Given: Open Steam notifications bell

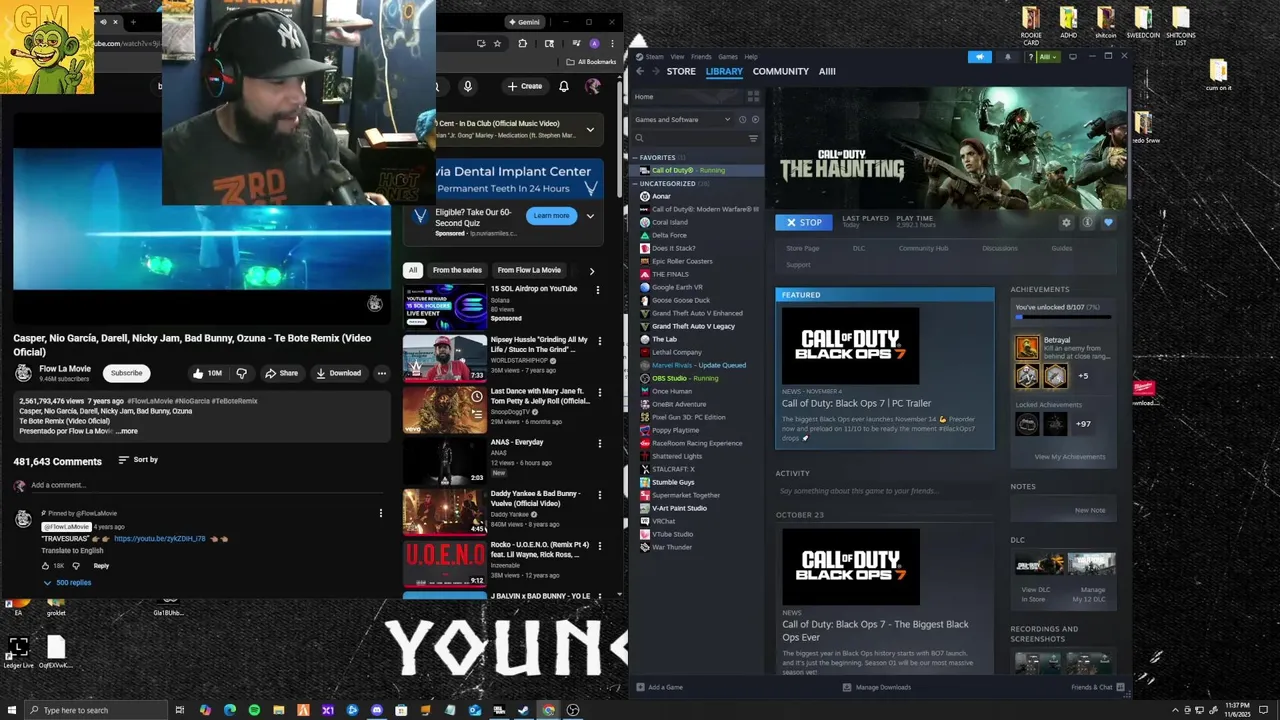Looking at the screenshot, I should 1007,57.
